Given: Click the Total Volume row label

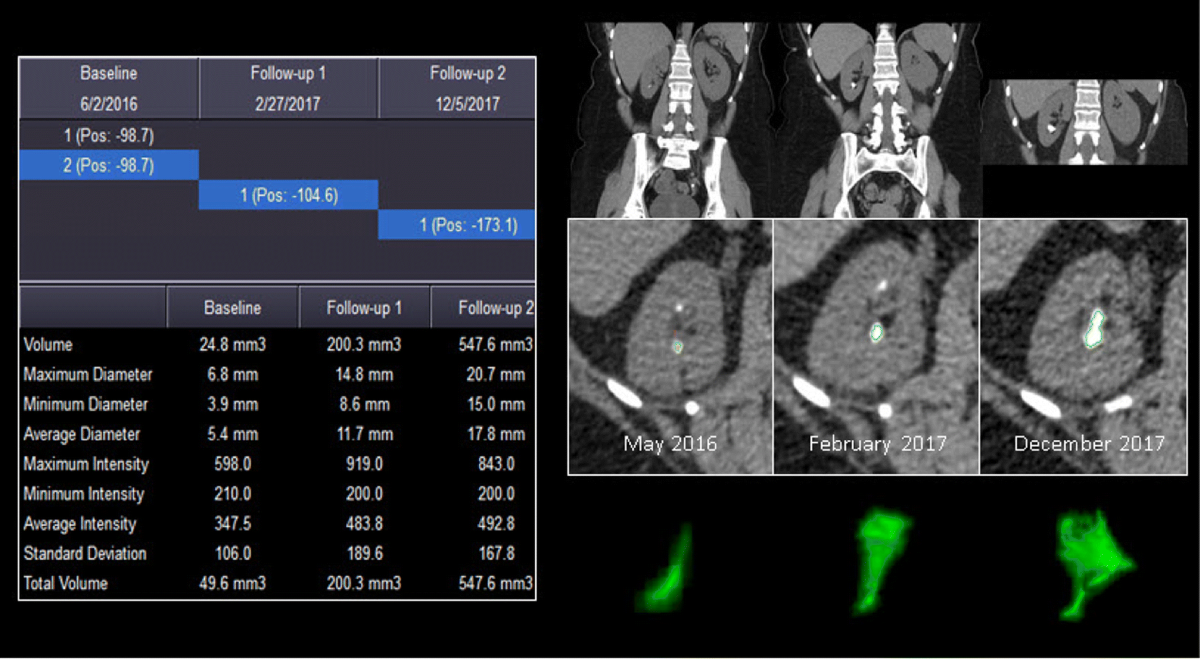Looking at the screenshot, I should (64, 583).
